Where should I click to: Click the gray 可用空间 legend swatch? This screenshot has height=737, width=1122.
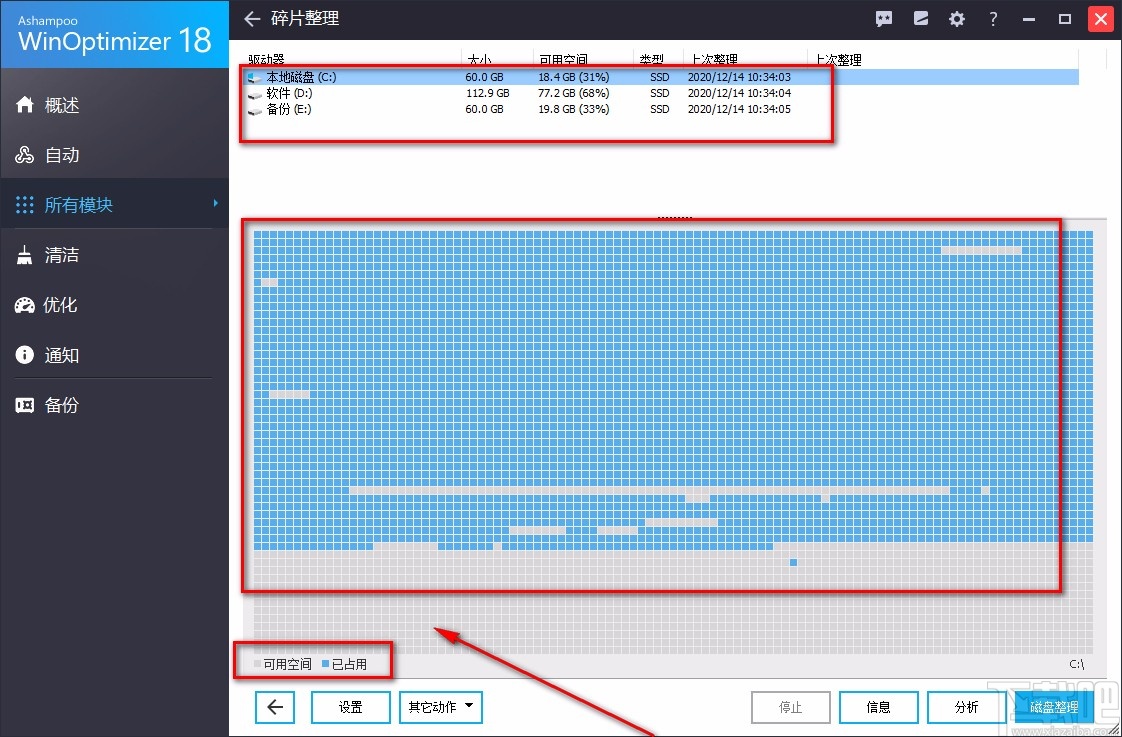pos(258,664)
